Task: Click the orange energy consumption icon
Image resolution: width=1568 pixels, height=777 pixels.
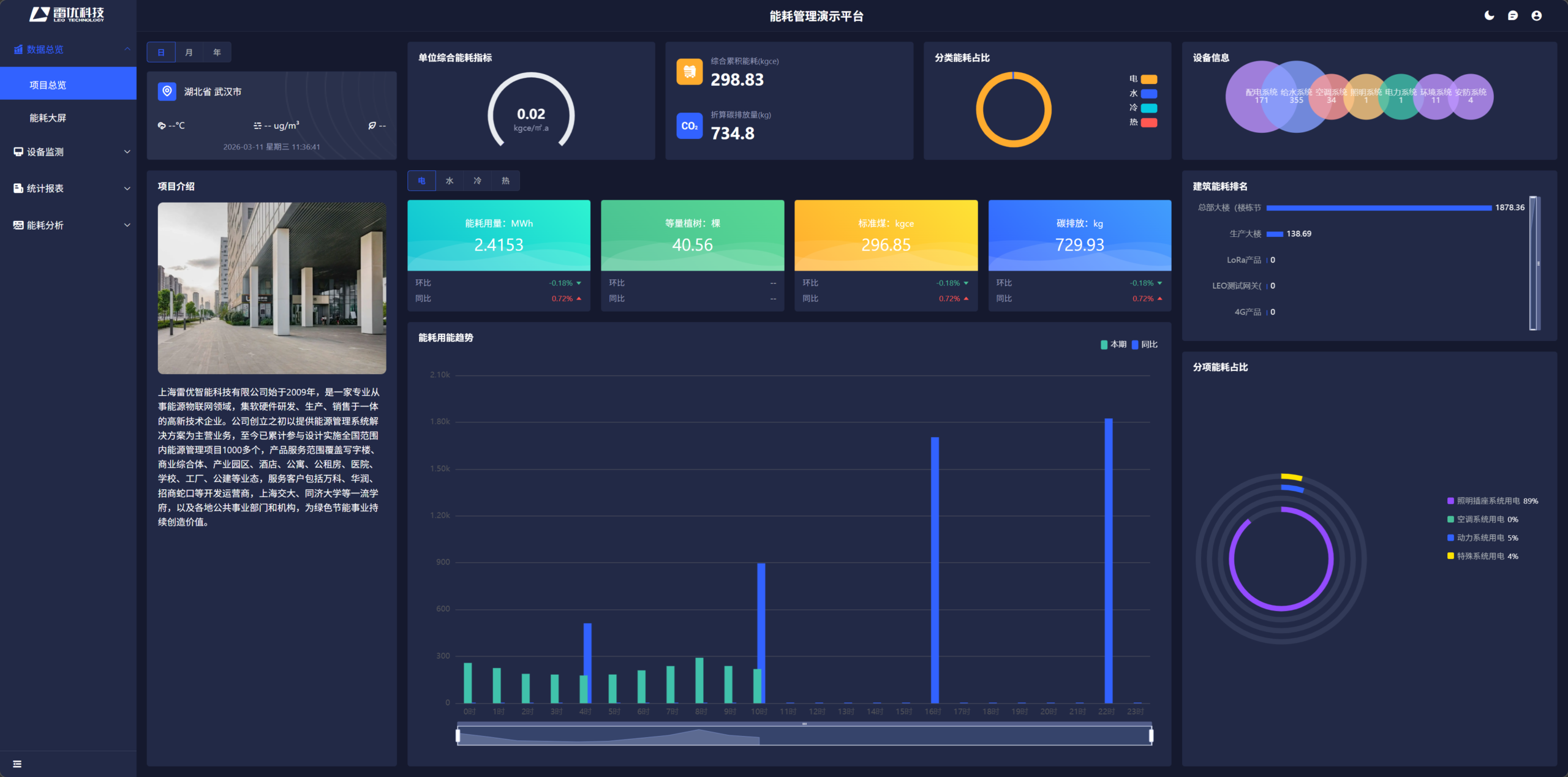Action: pyautogui.click(x=689, y=72)
